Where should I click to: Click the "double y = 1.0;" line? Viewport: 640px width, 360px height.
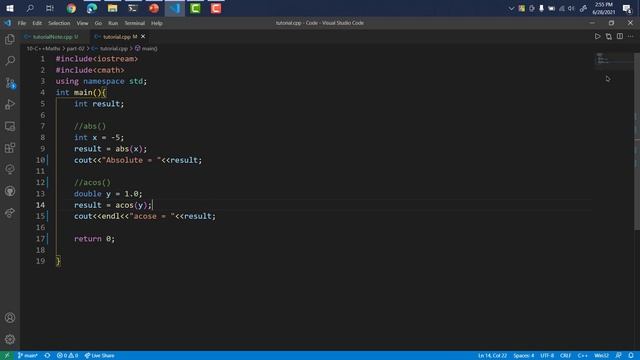tap(108, 194)
